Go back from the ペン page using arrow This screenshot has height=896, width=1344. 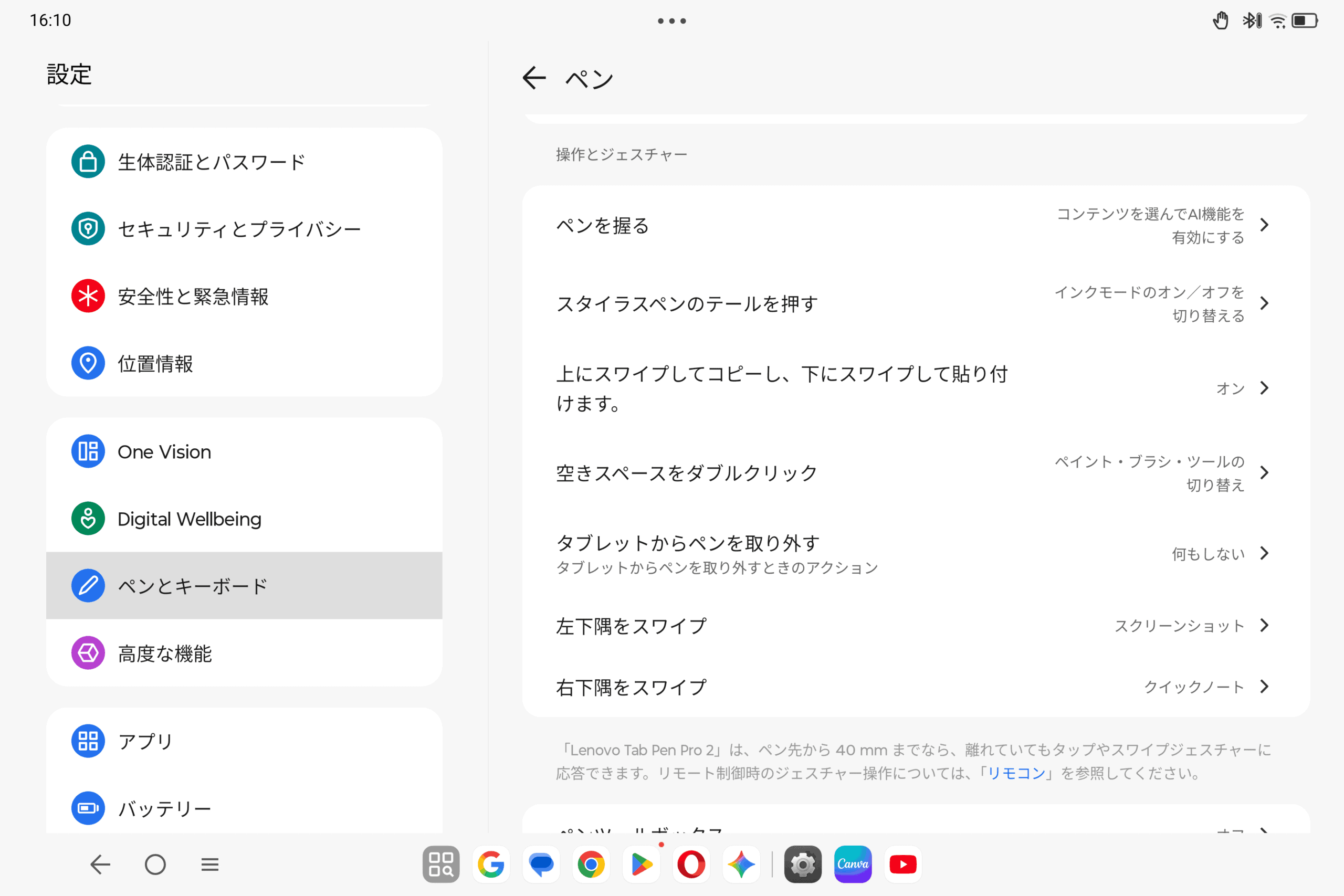point(534,78)
